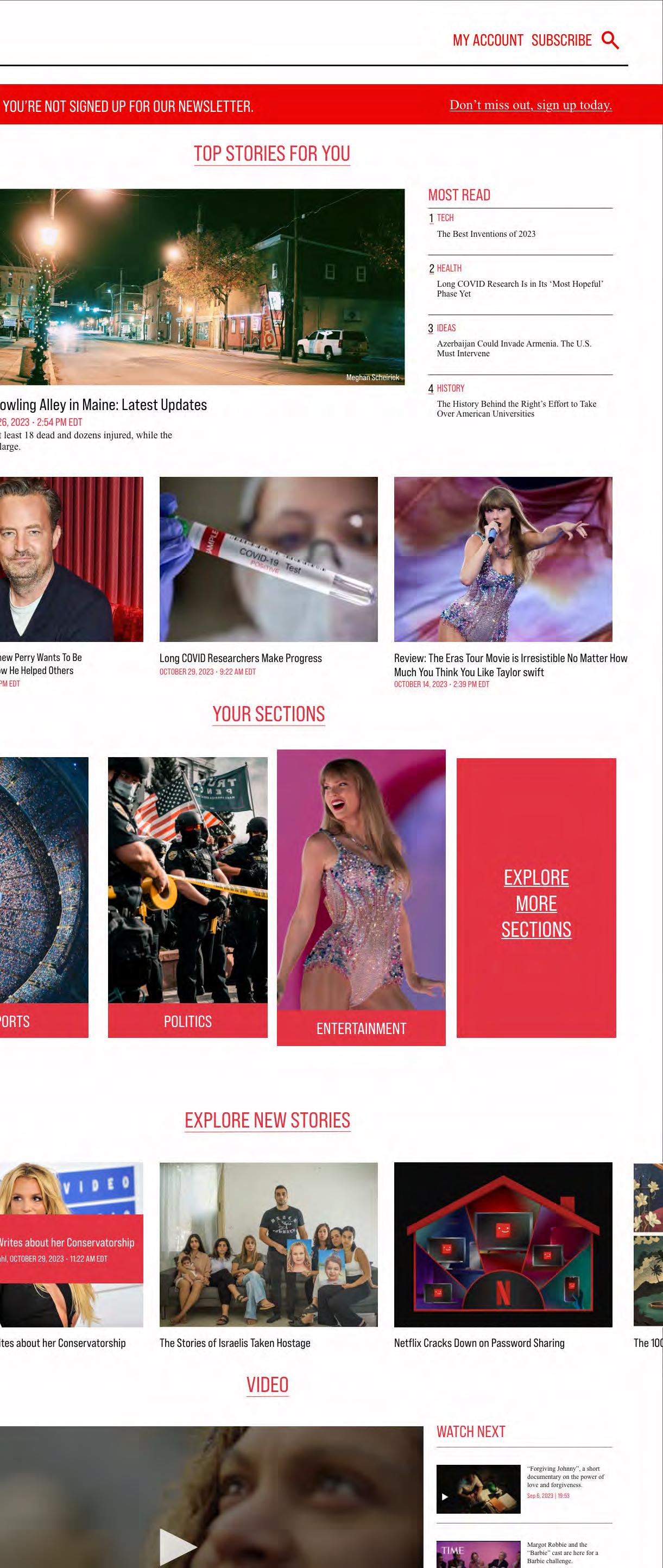Play the main featured video

coord(178,1546)
